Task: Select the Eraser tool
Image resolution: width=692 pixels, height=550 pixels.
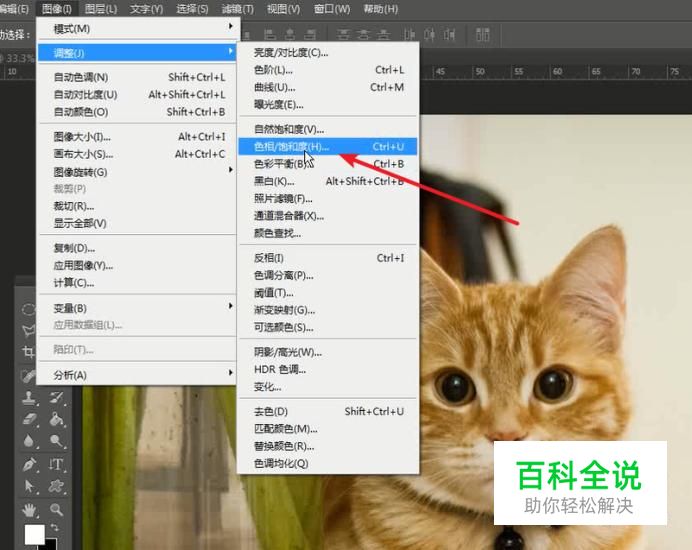Action: coord(30,419)
